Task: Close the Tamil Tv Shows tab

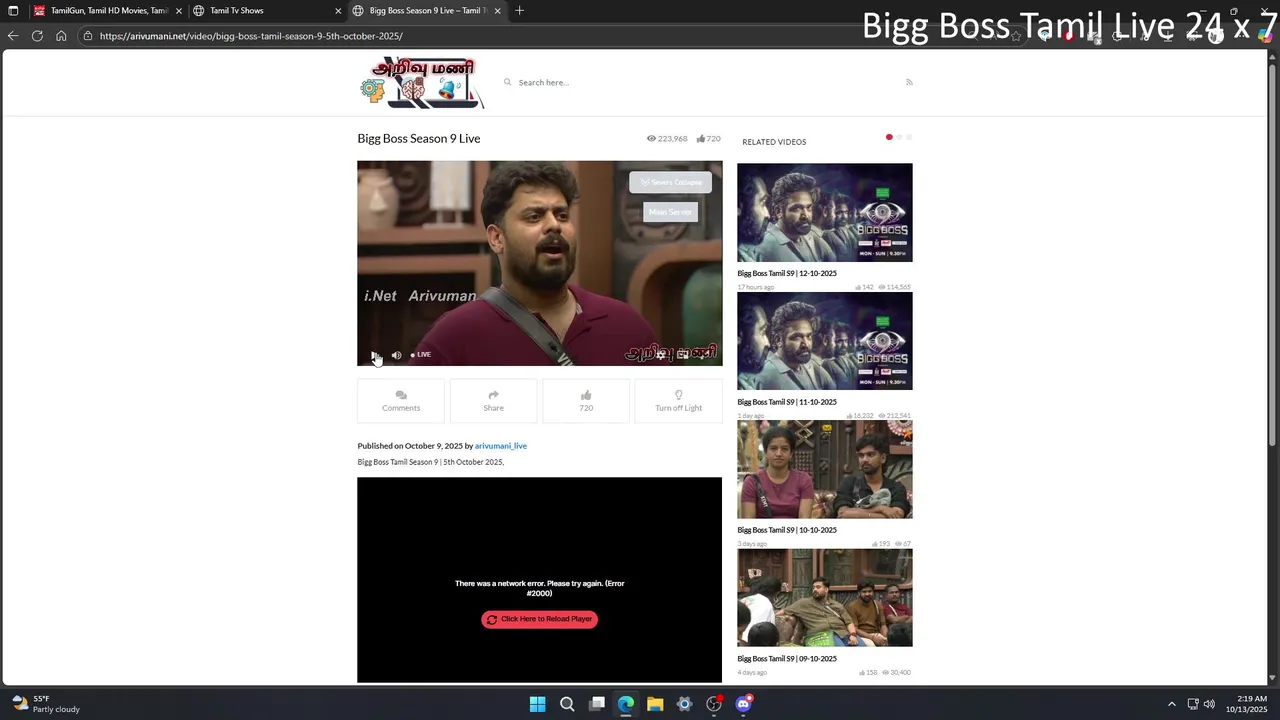Action: [338, 11]
